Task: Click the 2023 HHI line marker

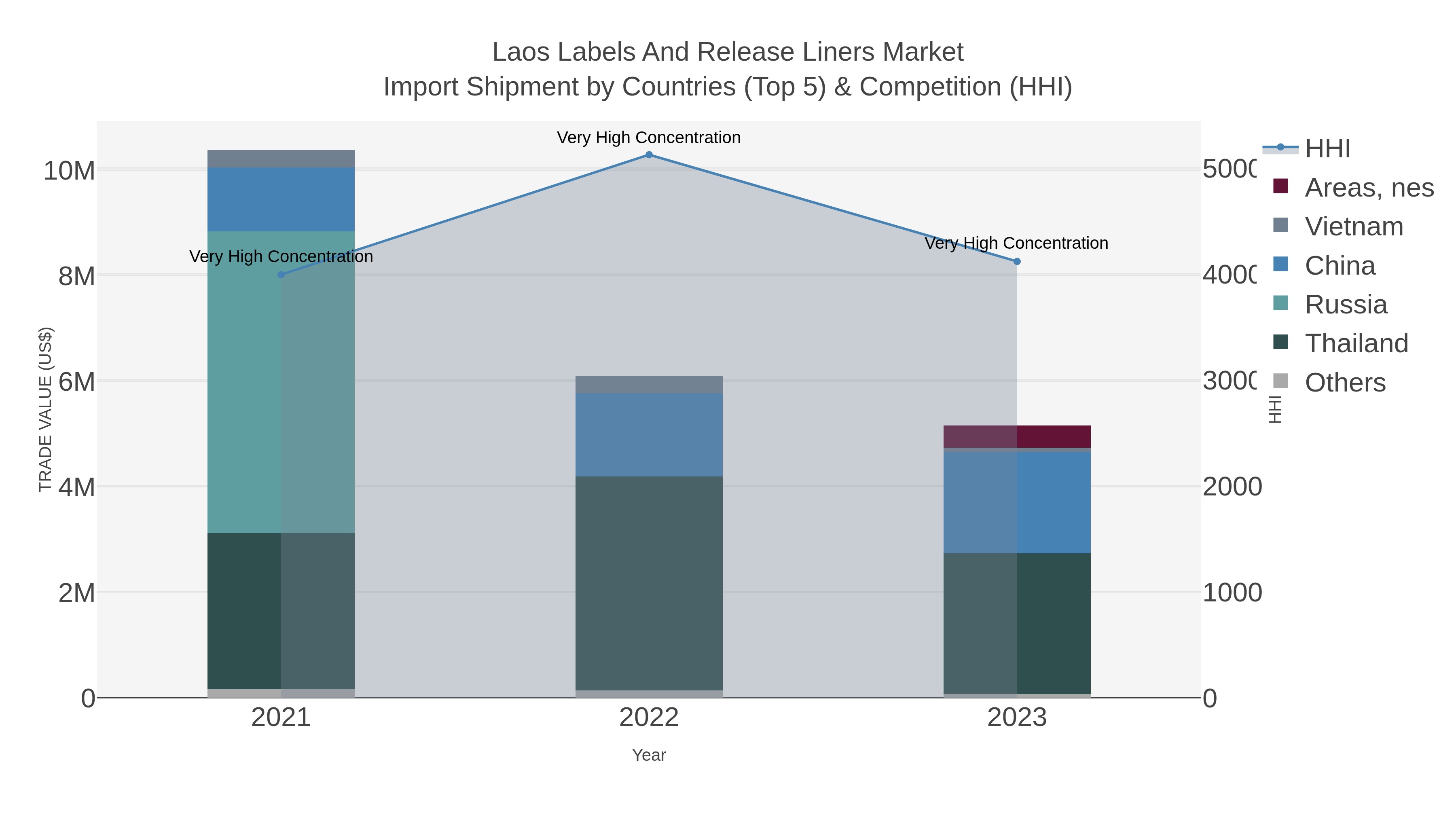Action: 1017,262
